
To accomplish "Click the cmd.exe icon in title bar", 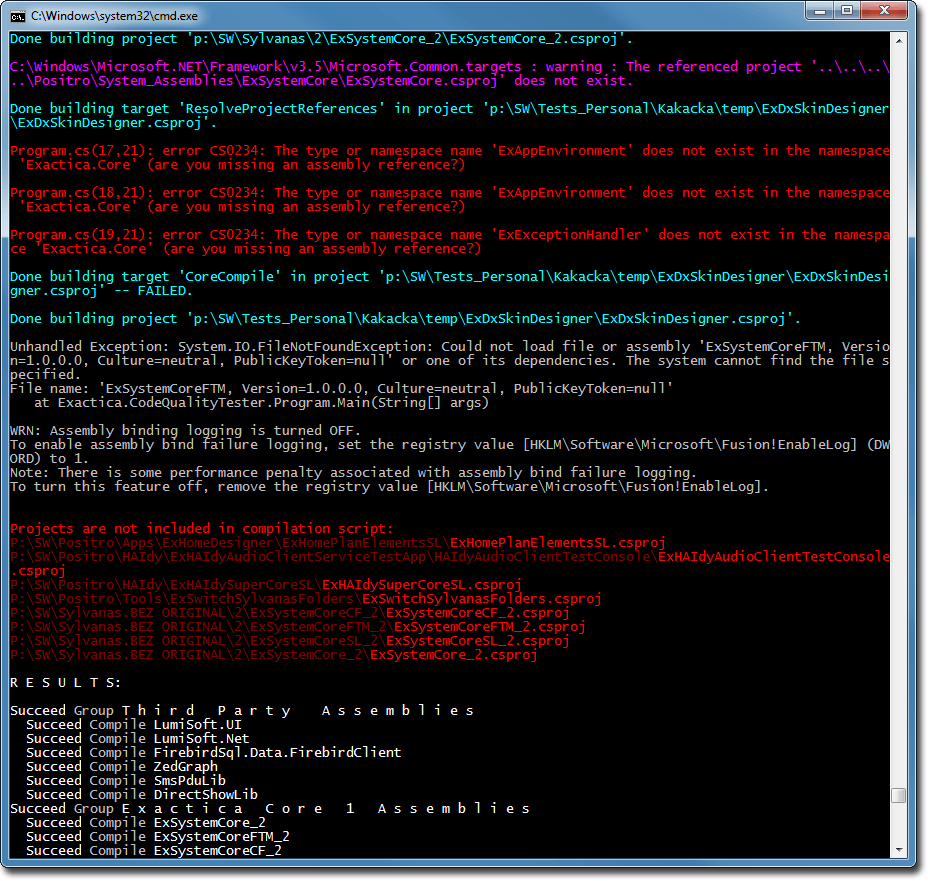I will (x=18, y=15).
